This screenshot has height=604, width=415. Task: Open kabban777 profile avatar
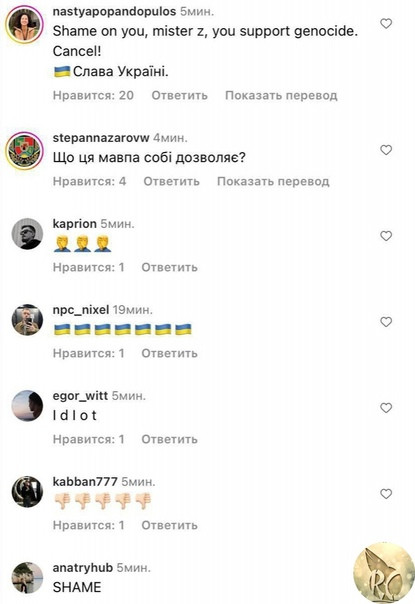click(x=27, y=492)
